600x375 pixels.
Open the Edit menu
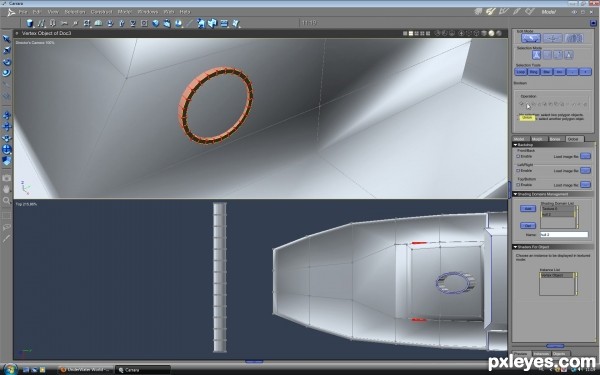pos(37,12)
